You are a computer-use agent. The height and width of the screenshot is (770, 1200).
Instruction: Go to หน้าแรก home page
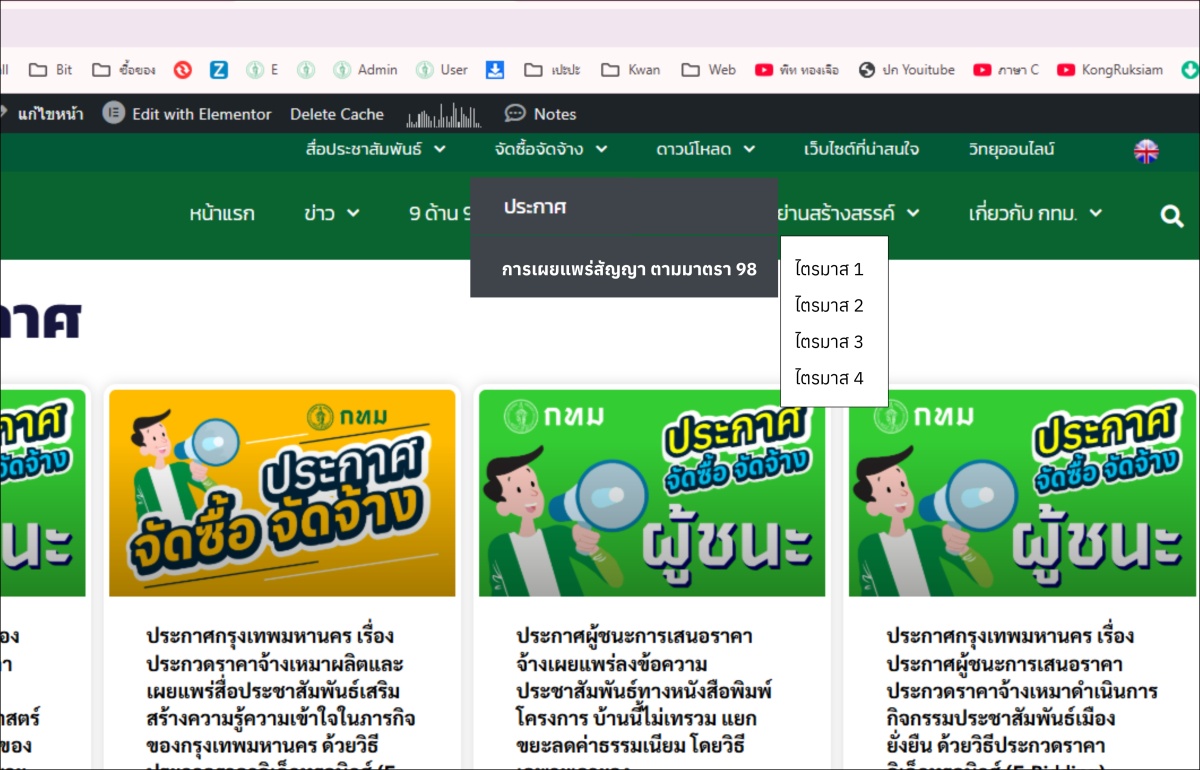pos(222,213)
